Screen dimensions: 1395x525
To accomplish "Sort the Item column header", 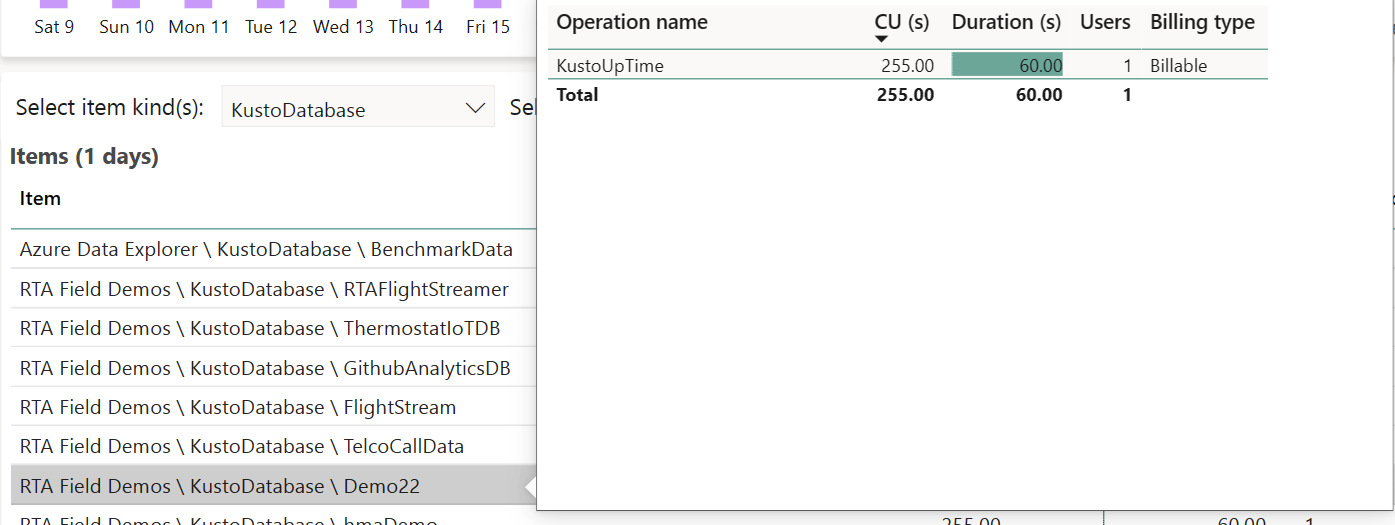I will (x=40, y=198).
